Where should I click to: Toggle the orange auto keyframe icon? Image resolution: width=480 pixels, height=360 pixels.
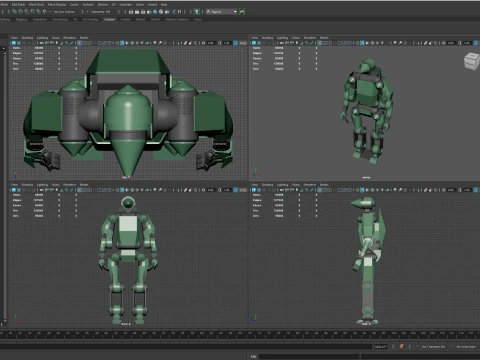pos(401,347)
